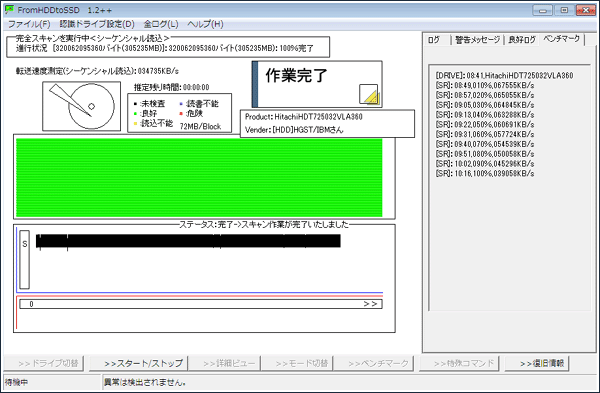The image size is (600, 393).
Task: Open the 認識ドライブ設定(D) menu
Action: pos(97,24)
